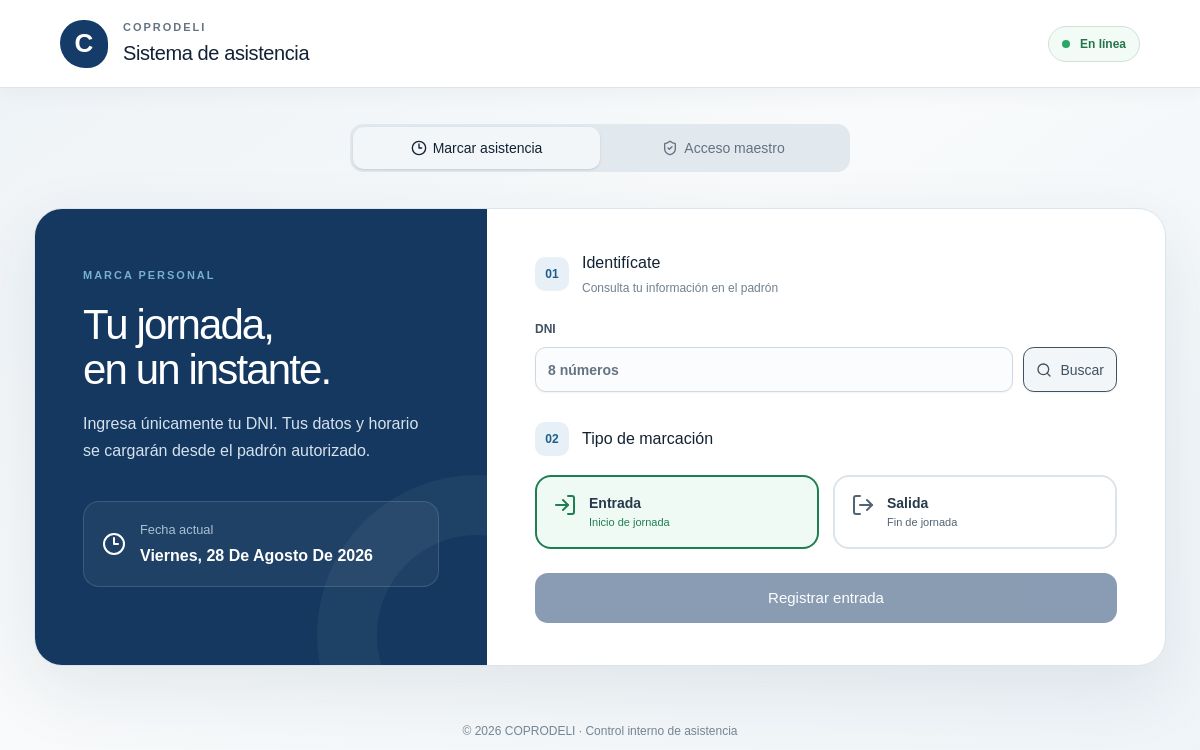Click the step 02 badge
The height and width of the screenshot is (750, 1200).
(552, 439)
